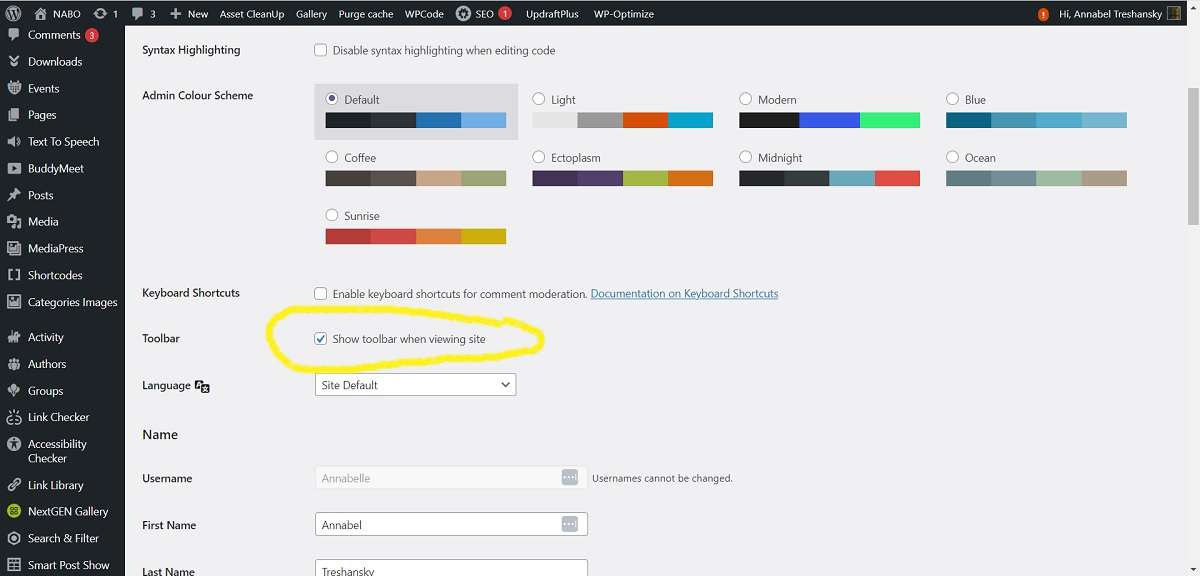Click the comments bubble icon in toolbar
This screenshot has height=576, width=1200.
(138, 14)
